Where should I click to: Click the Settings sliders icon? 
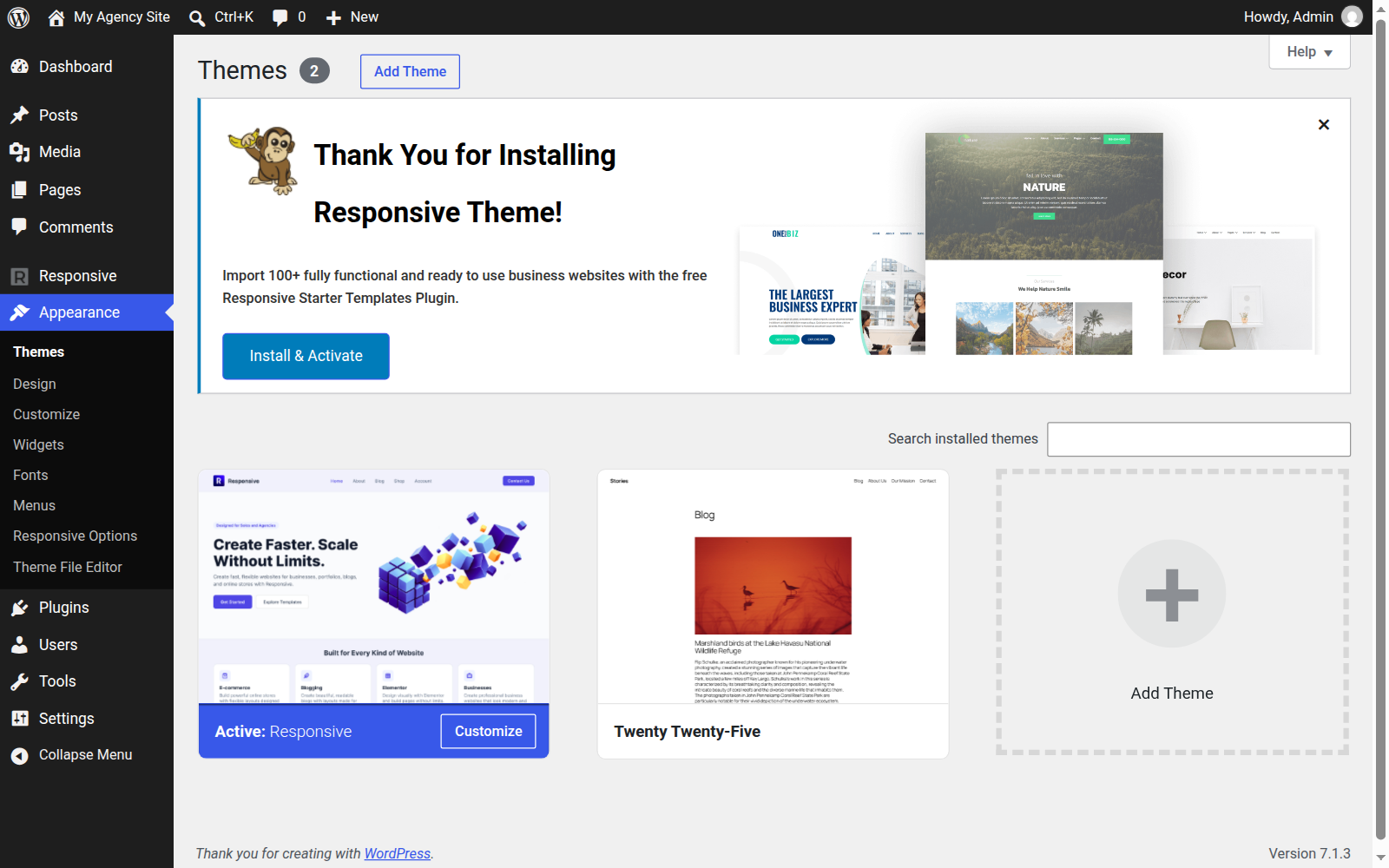20,719
